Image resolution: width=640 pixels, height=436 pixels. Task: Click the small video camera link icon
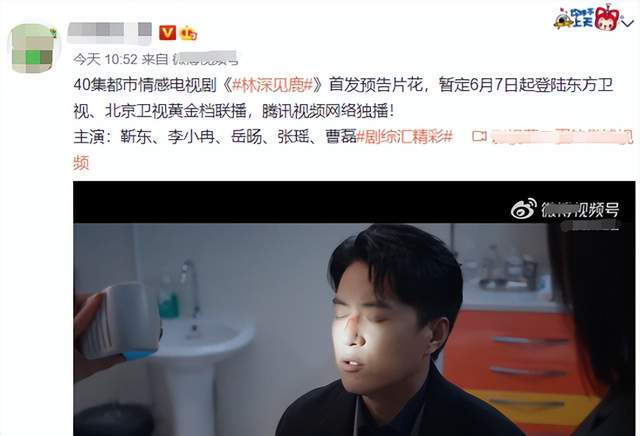pyautogui.click(x=479, y=136)
